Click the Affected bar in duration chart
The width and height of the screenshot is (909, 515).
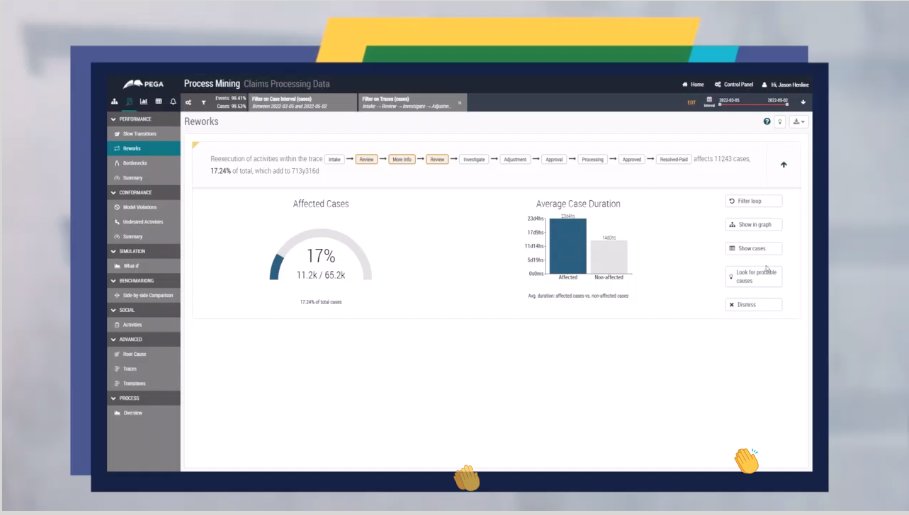[568, 246]
